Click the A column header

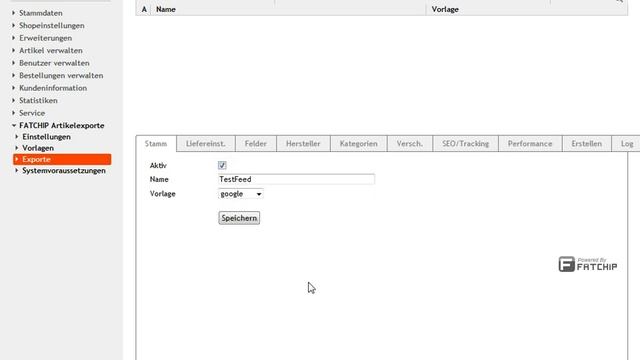tap(144, 9)
